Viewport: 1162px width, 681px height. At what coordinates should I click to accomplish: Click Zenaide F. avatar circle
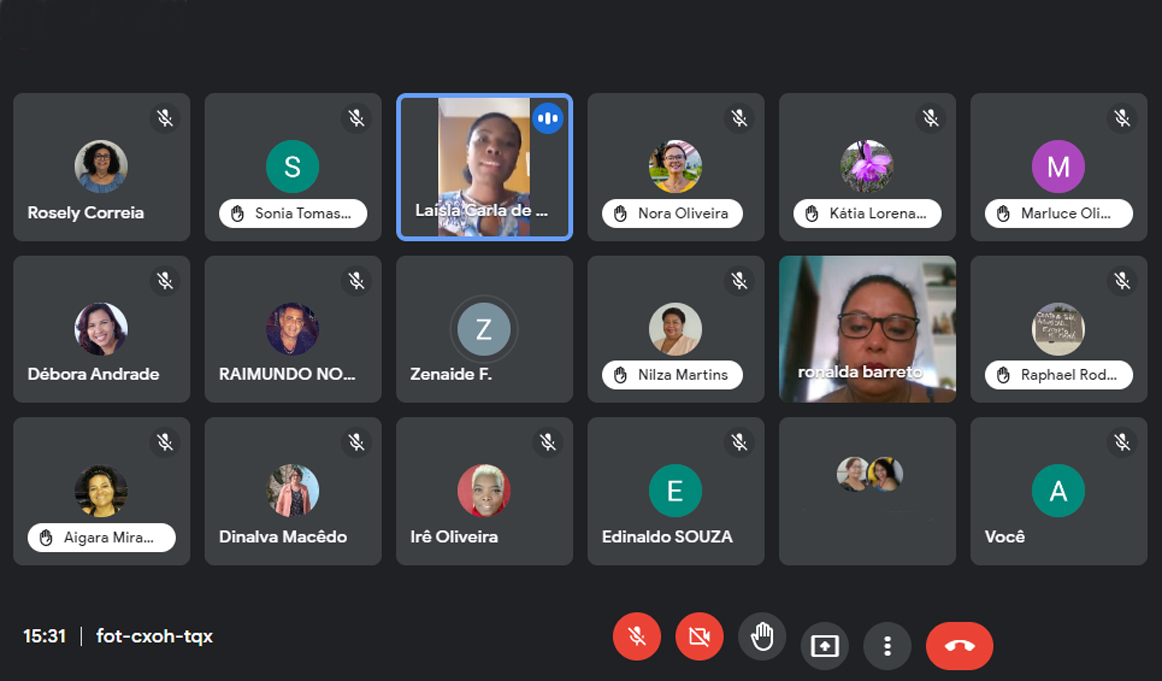[x=484, y=329]
